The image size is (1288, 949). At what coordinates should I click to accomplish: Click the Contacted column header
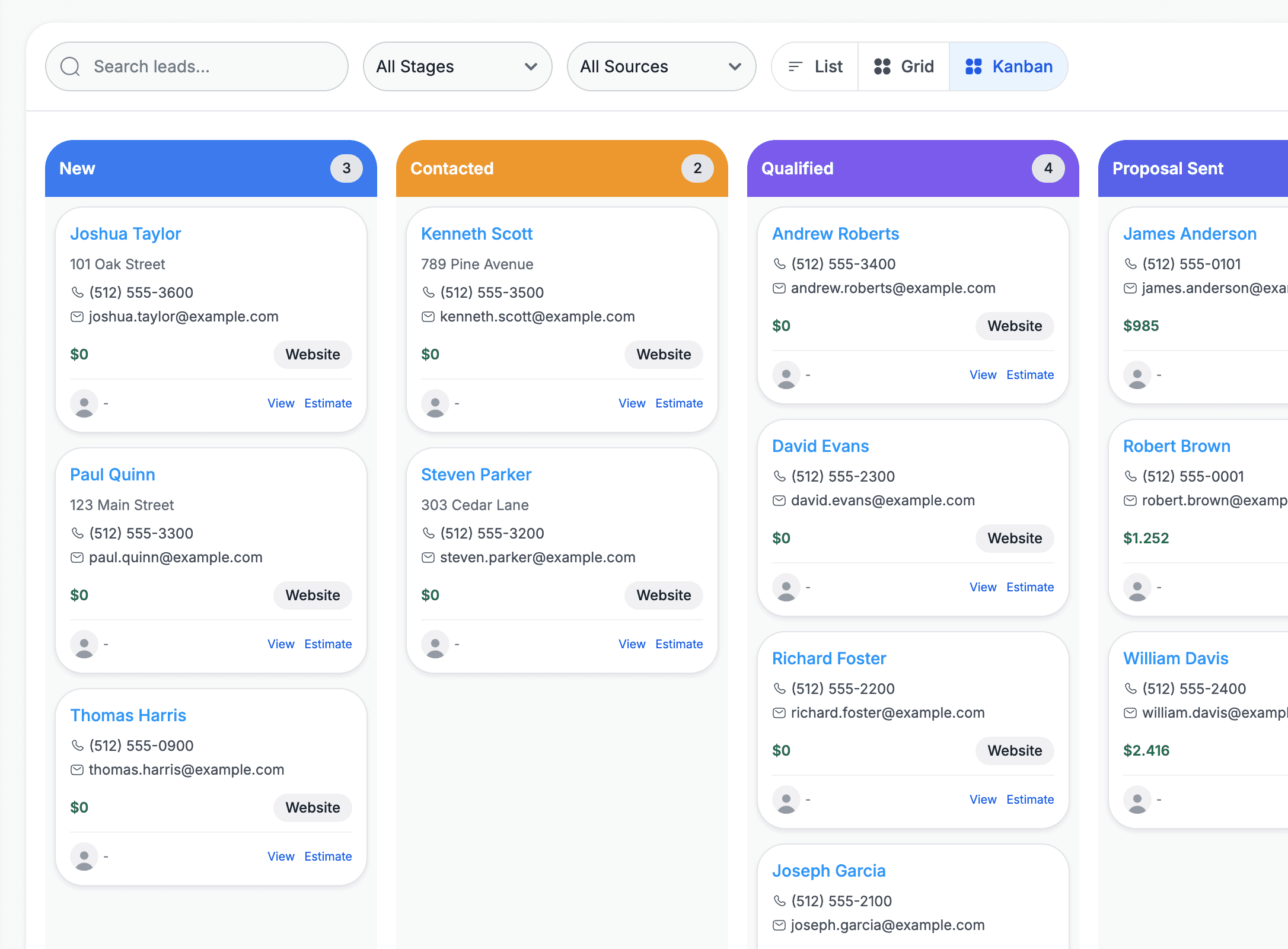[452, 168]
